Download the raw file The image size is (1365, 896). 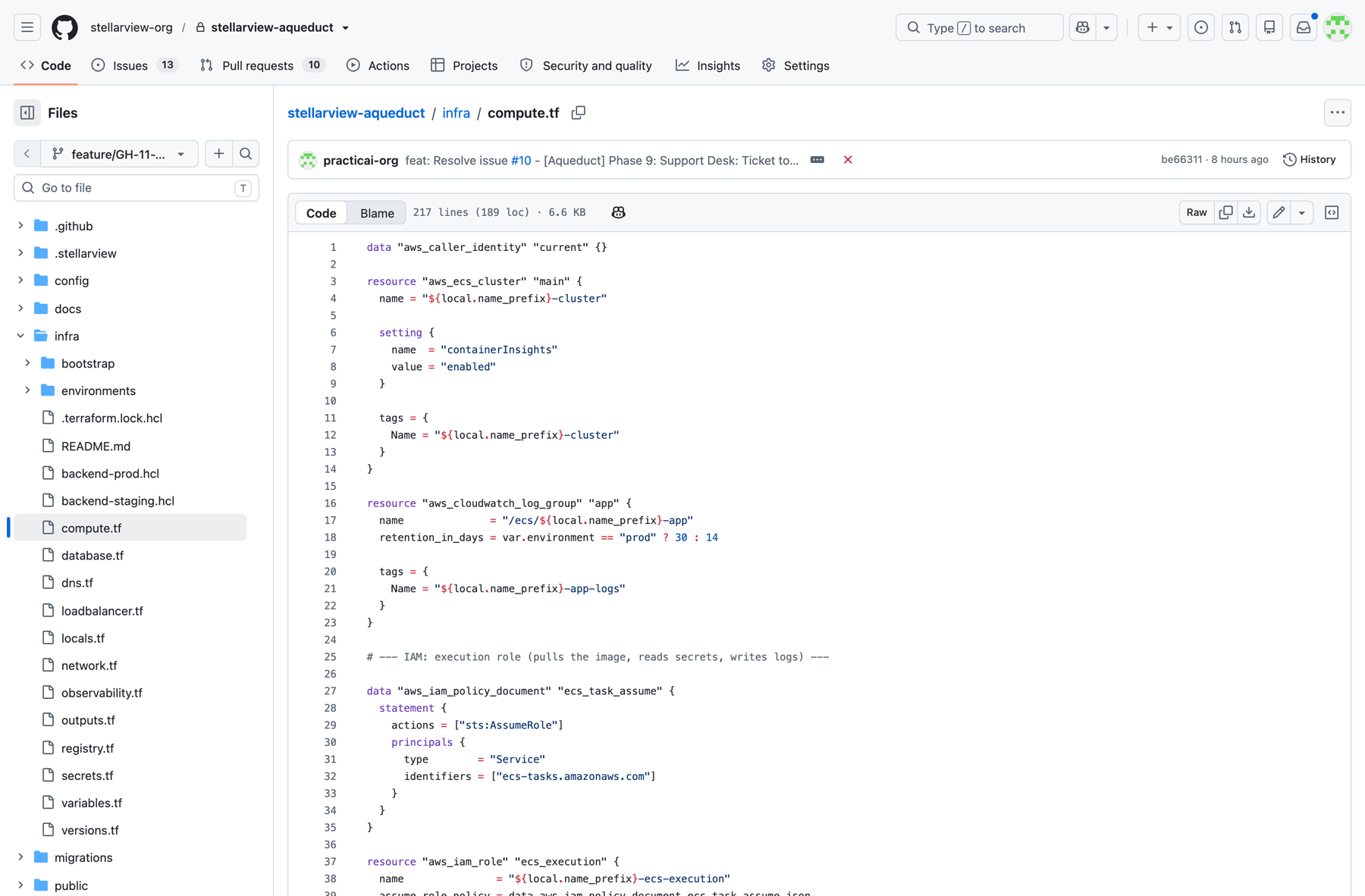(x=1249, y=213)
